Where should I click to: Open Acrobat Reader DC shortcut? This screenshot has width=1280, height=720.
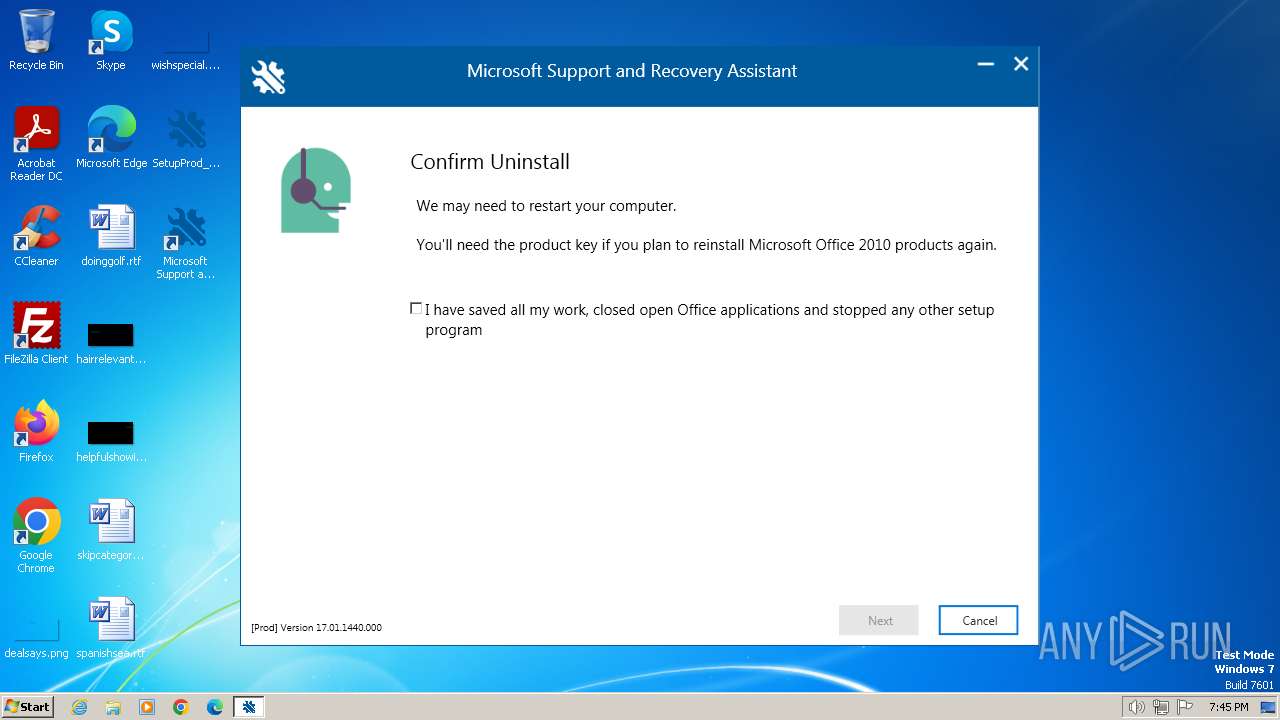[x=36, y=144]
